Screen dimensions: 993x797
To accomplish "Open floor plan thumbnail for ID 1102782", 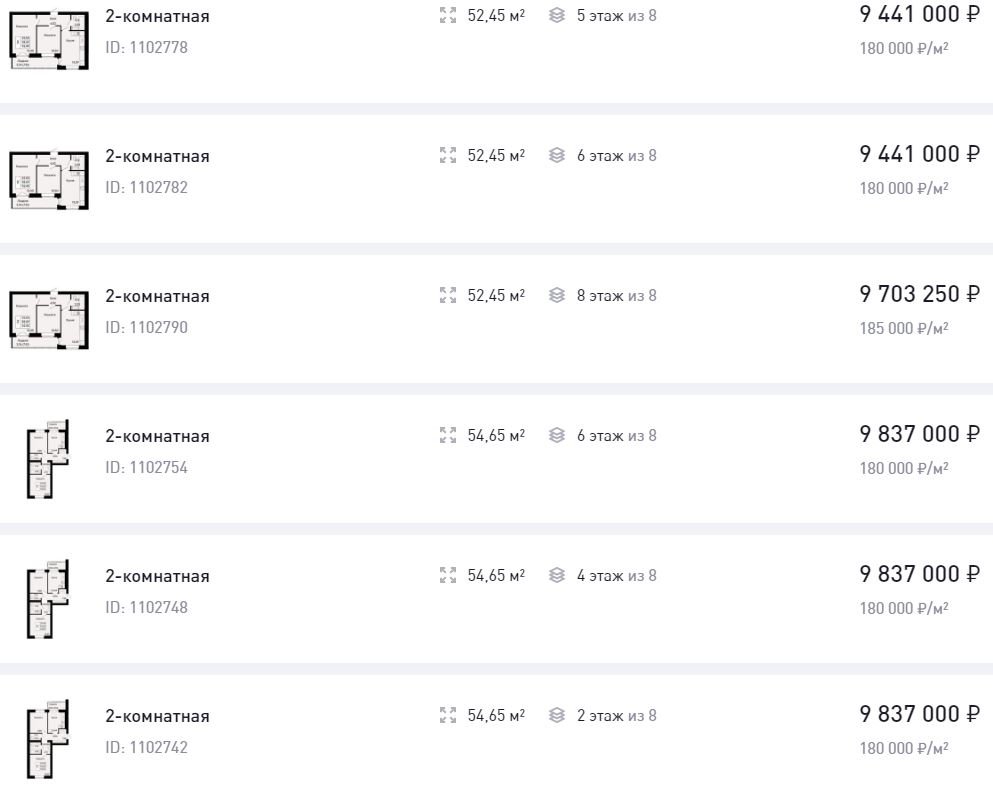I will coord(49,180).
